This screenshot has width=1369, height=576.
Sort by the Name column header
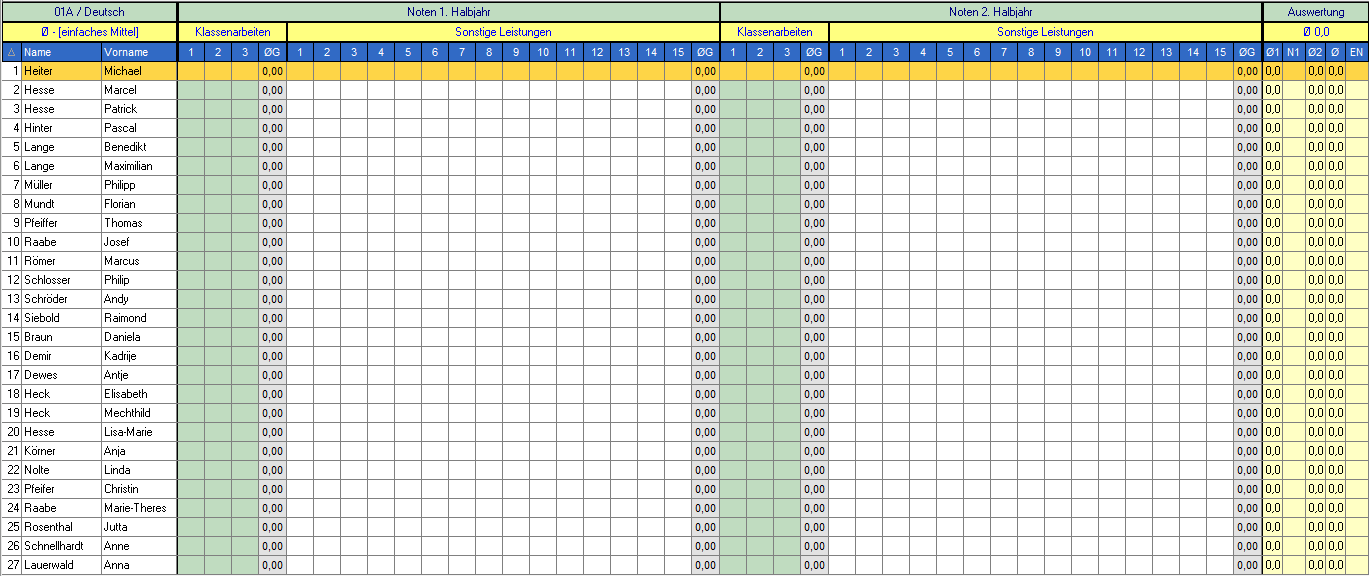[61, 52]
